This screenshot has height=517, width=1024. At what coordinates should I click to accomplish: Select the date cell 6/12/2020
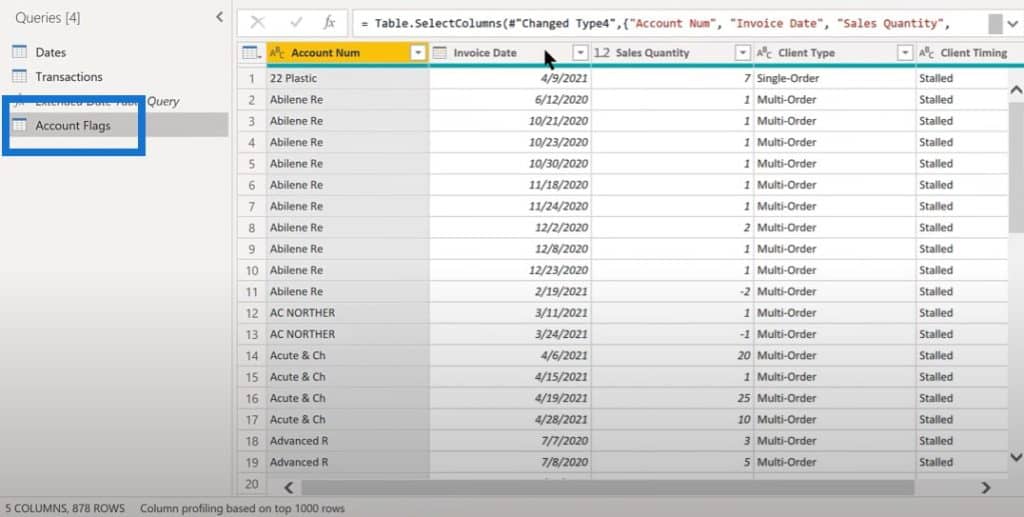coord(510,100)
